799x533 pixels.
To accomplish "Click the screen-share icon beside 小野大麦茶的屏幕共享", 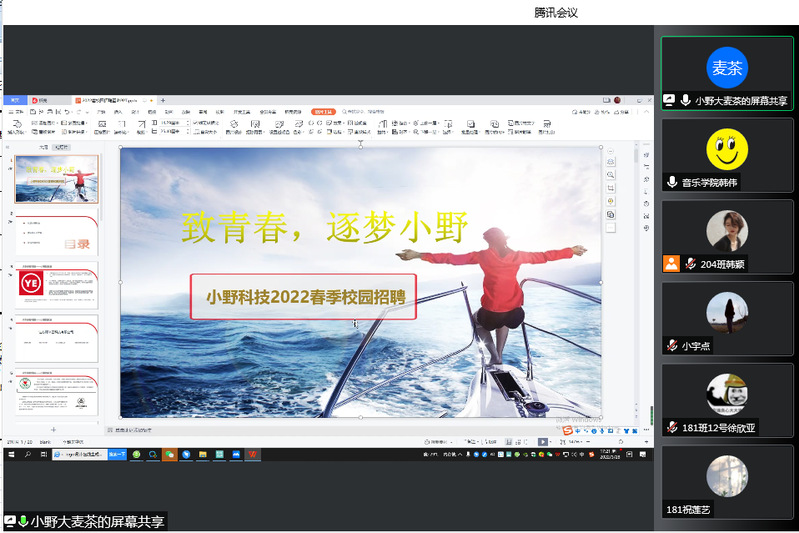I will pos(669,101).
